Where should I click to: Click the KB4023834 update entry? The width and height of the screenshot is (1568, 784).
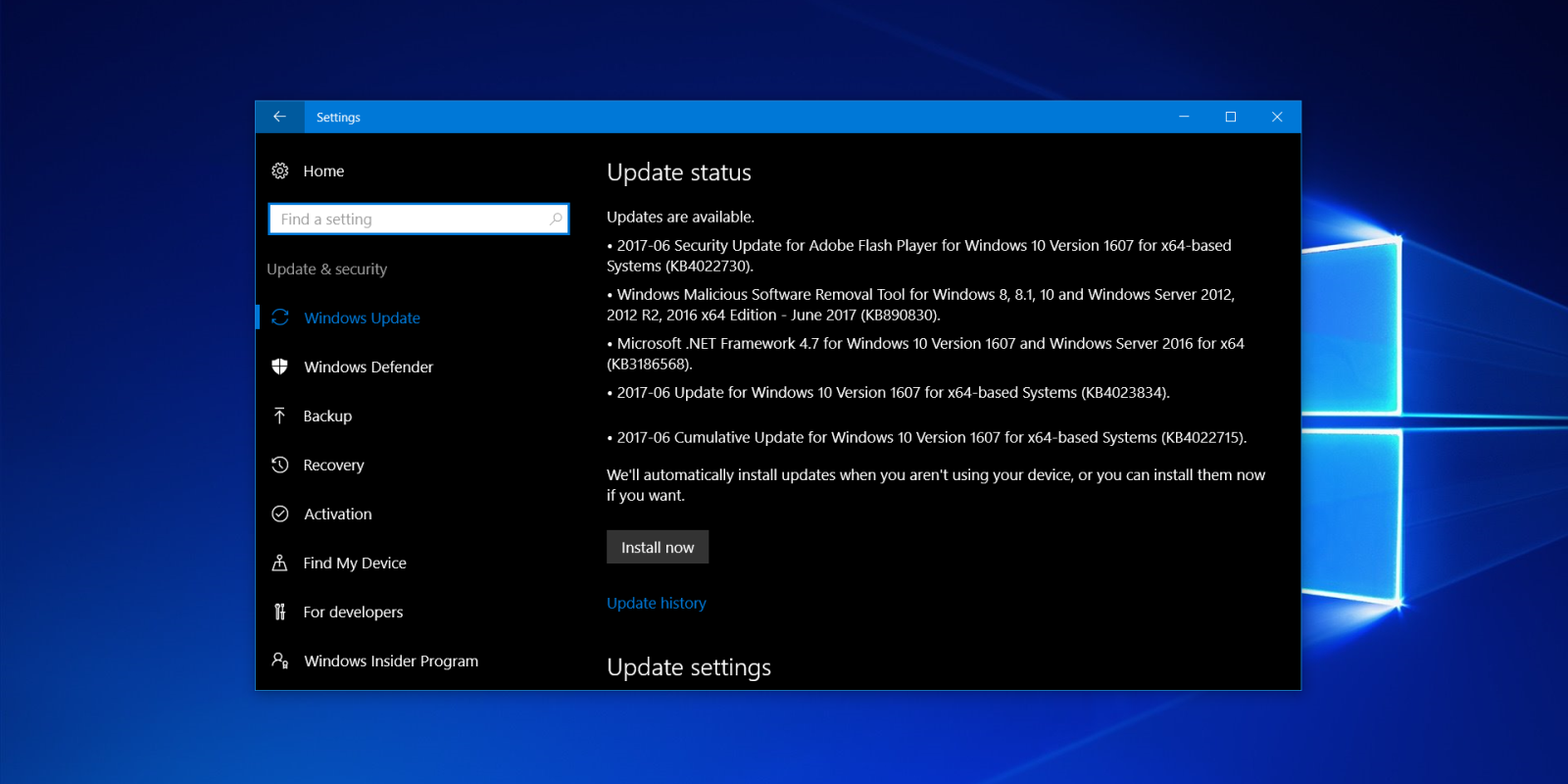889,392
